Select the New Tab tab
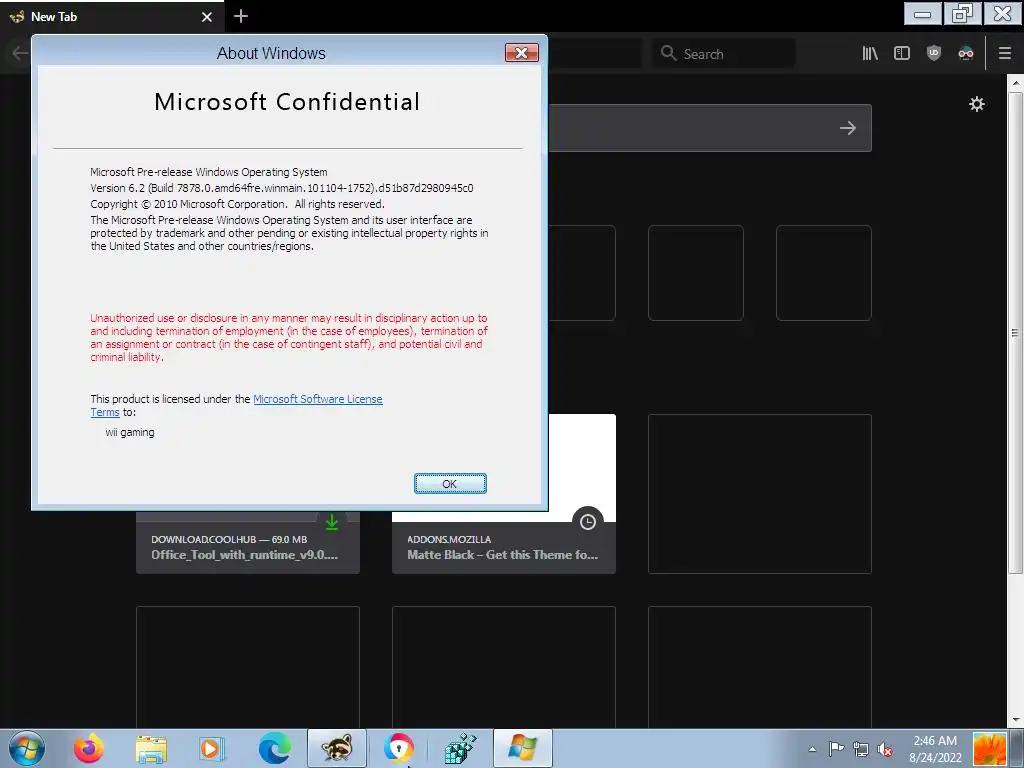 [x=111, y=16]
